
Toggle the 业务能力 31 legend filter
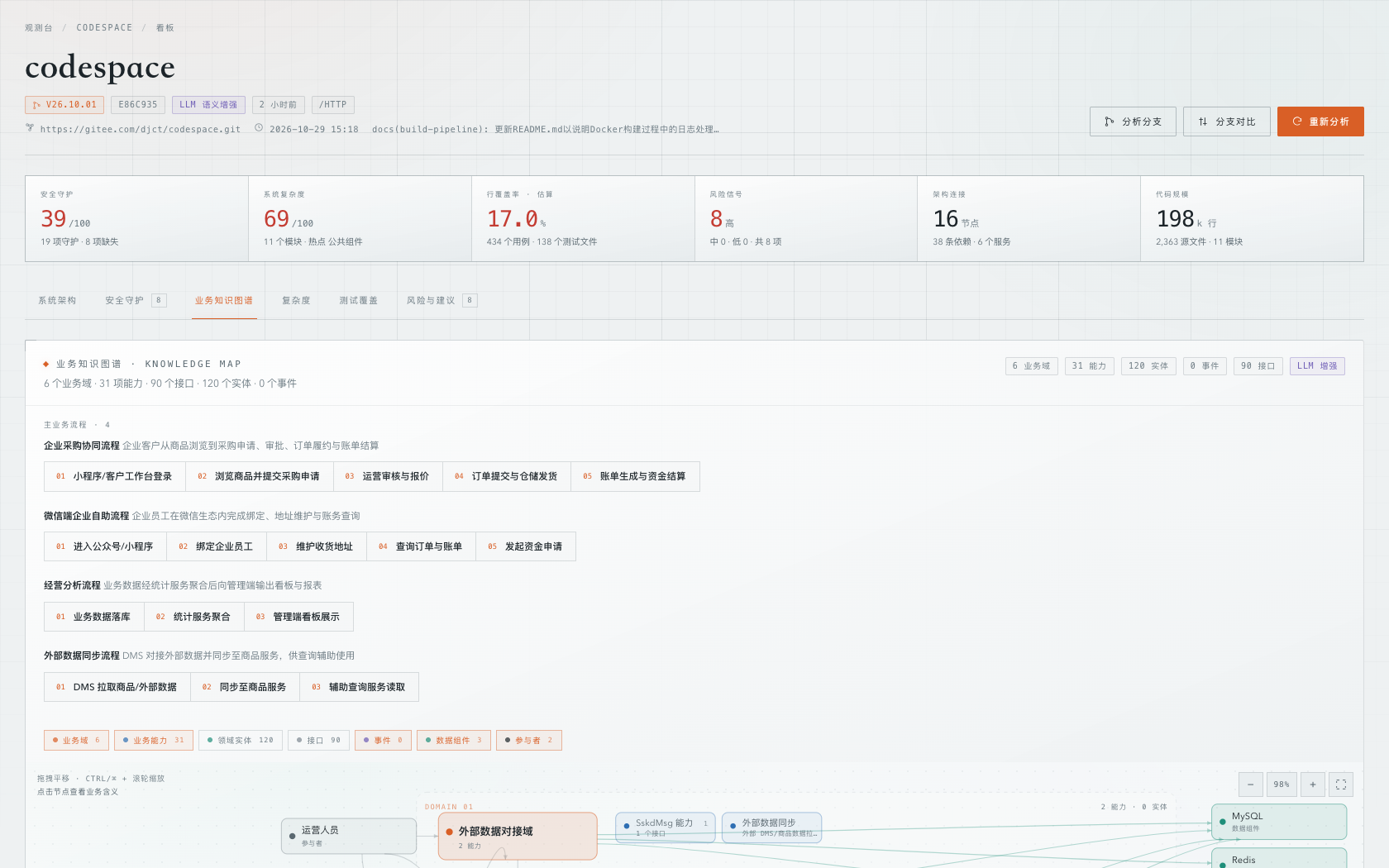click(154, 741)
